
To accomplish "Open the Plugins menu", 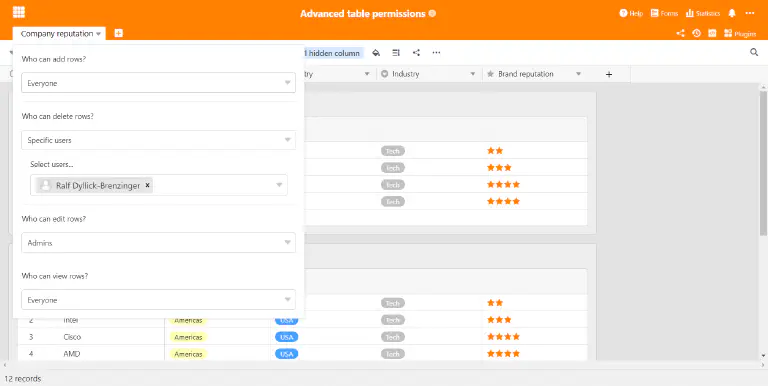I will coord(740,34).
